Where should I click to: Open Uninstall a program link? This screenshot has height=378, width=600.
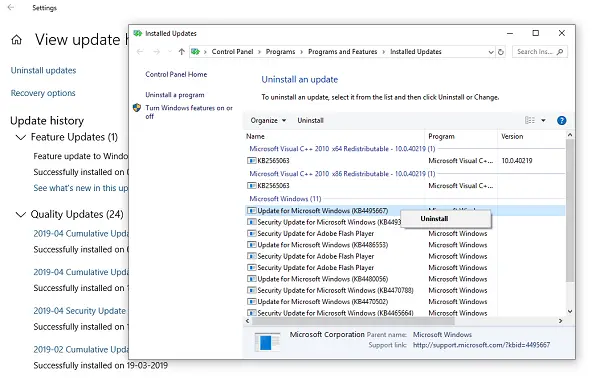pos(175,95)
